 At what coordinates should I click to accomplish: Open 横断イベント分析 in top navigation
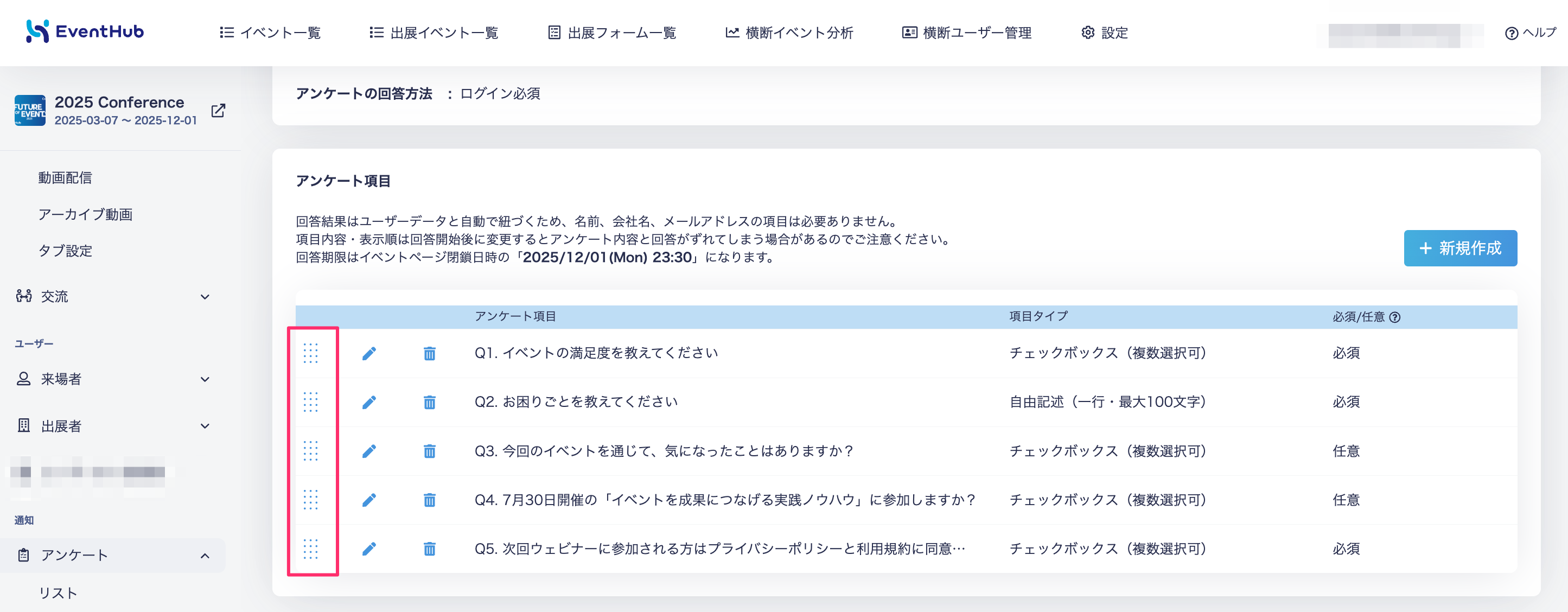tap(789, 33)
